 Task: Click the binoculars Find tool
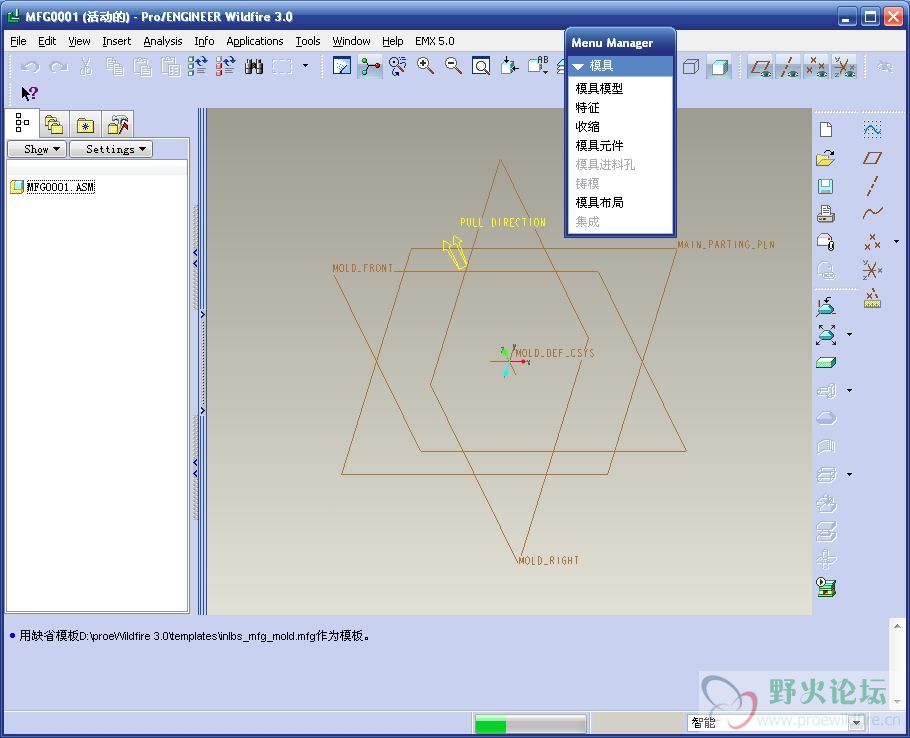click(x=254, y=66)
